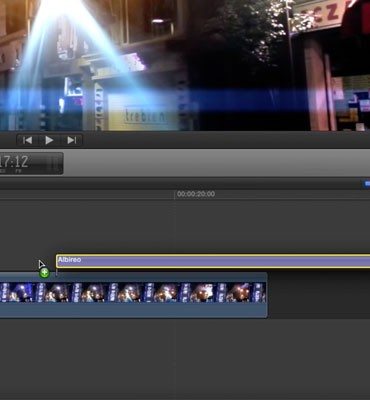Click the video preview in the viewer
This screenshot has width=370, height=400.
pos(185,65)
